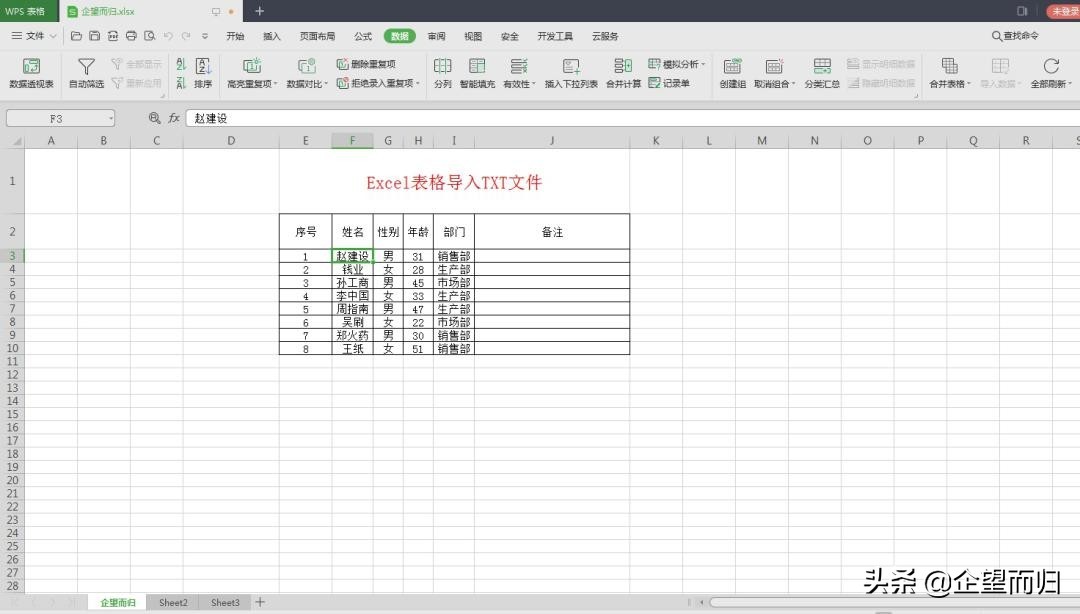Select the 备注 header cell
The image size is (1080, 614).
(552, 232)
